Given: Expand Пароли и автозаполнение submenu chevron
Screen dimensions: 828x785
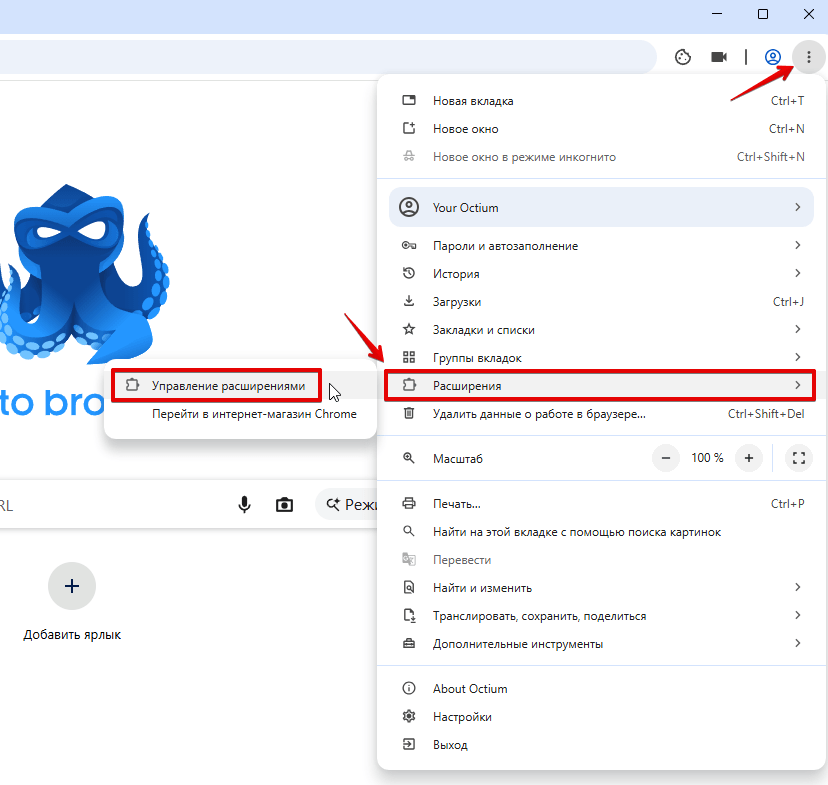Looking at the screenshot, I should 797,245.
